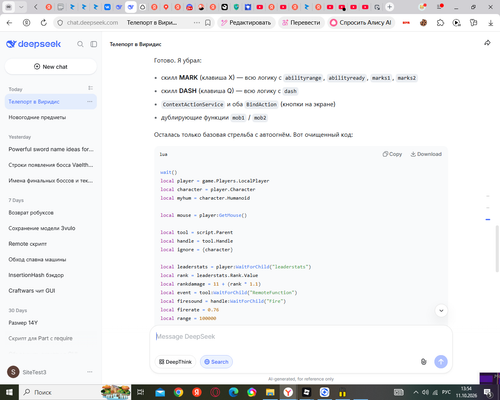Start a New chat
The image size is (500, 400).
[x=51, y=67]
